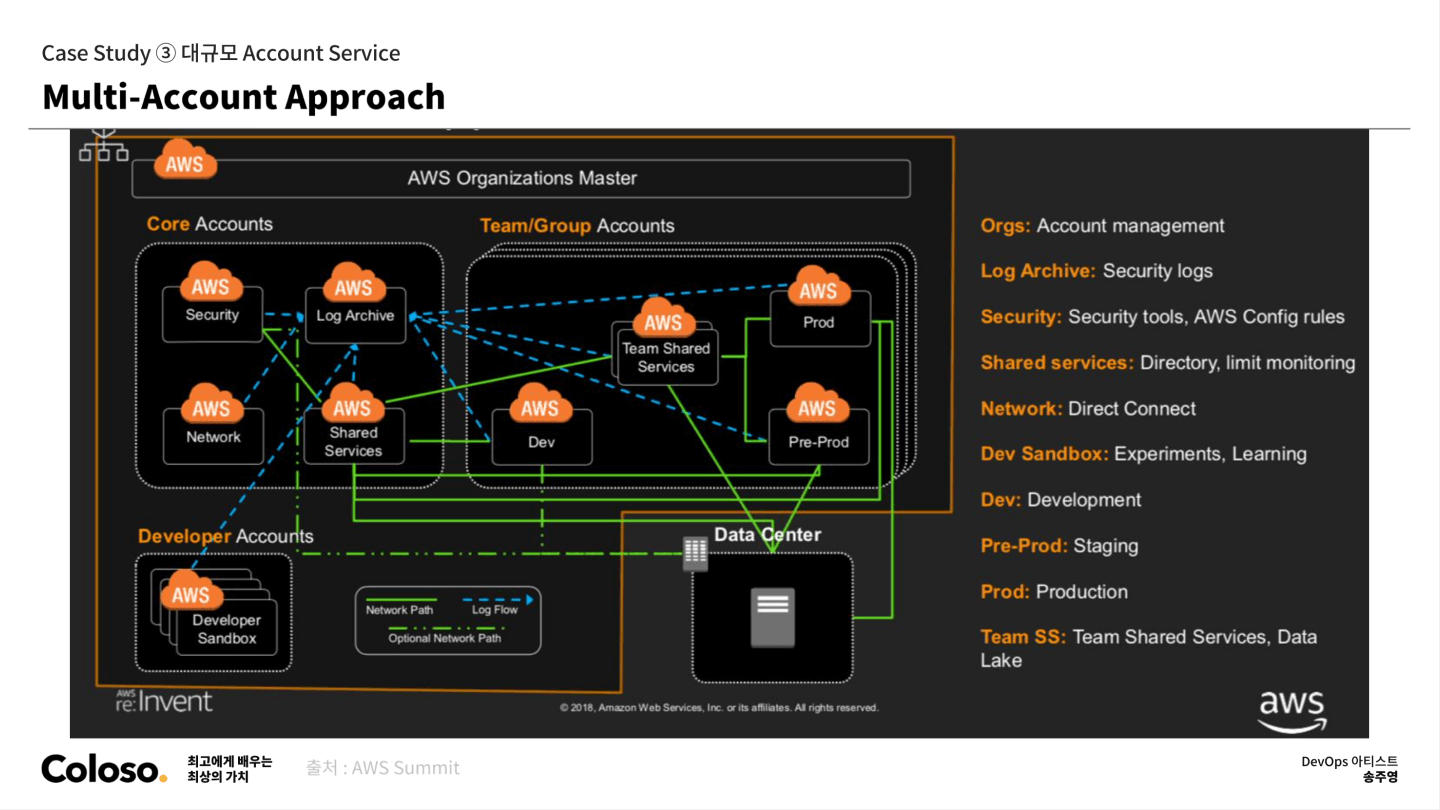The width and height of the screenshot is (1440, 810).
Task: Select the AWS cloud icon above the Dev box
Action: [x=540, y=404]
